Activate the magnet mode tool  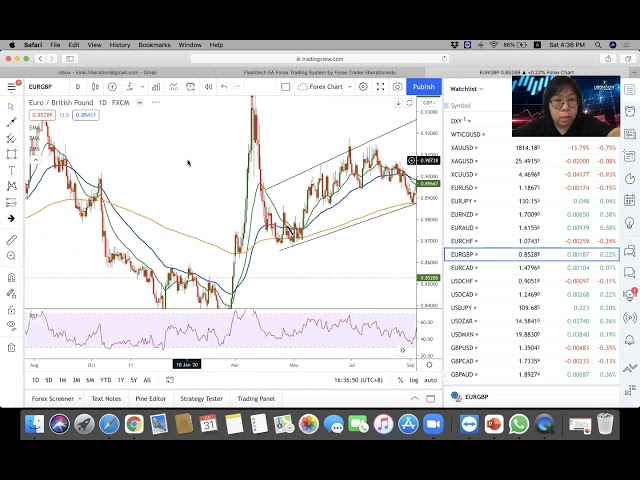point(11,277)
